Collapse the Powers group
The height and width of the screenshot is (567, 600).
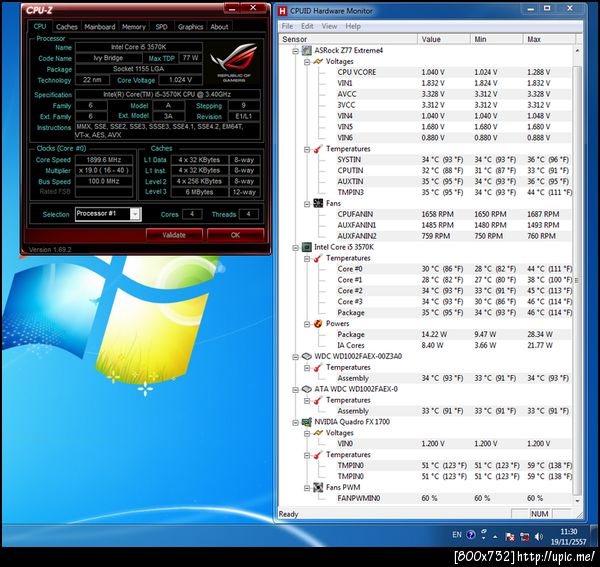click(307, 324)
